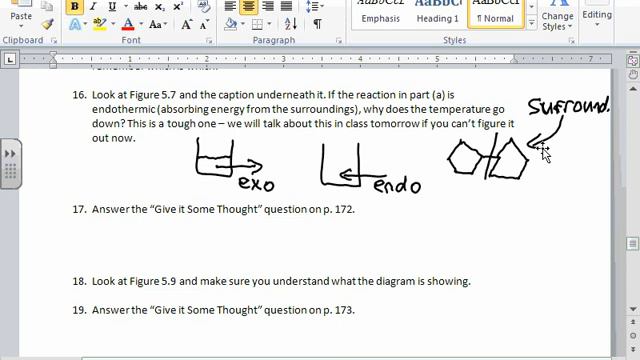Go to previous page button
The width and height of the screenshot is (640, 360).
(x=633, y=322)
